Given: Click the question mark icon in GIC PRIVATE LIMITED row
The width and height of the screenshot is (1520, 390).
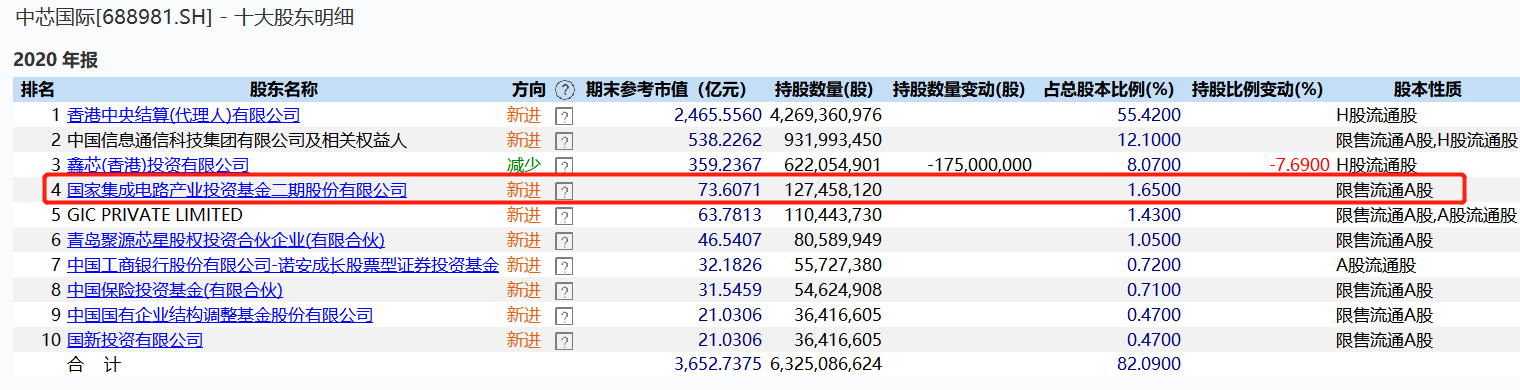Looking at the screenshot, I should click(x=564, y=216).
